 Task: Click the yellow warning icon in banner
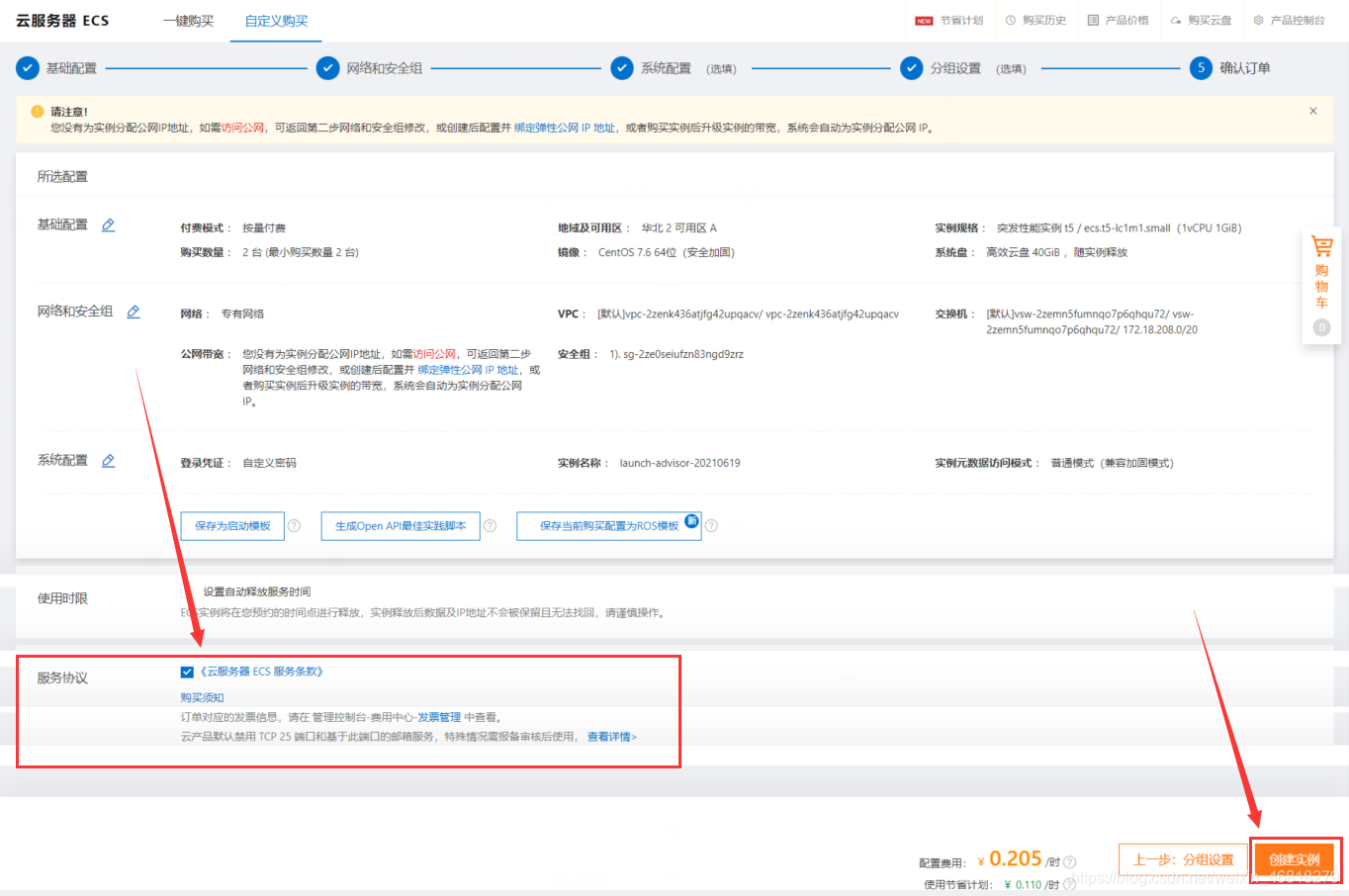pos(38,112)
